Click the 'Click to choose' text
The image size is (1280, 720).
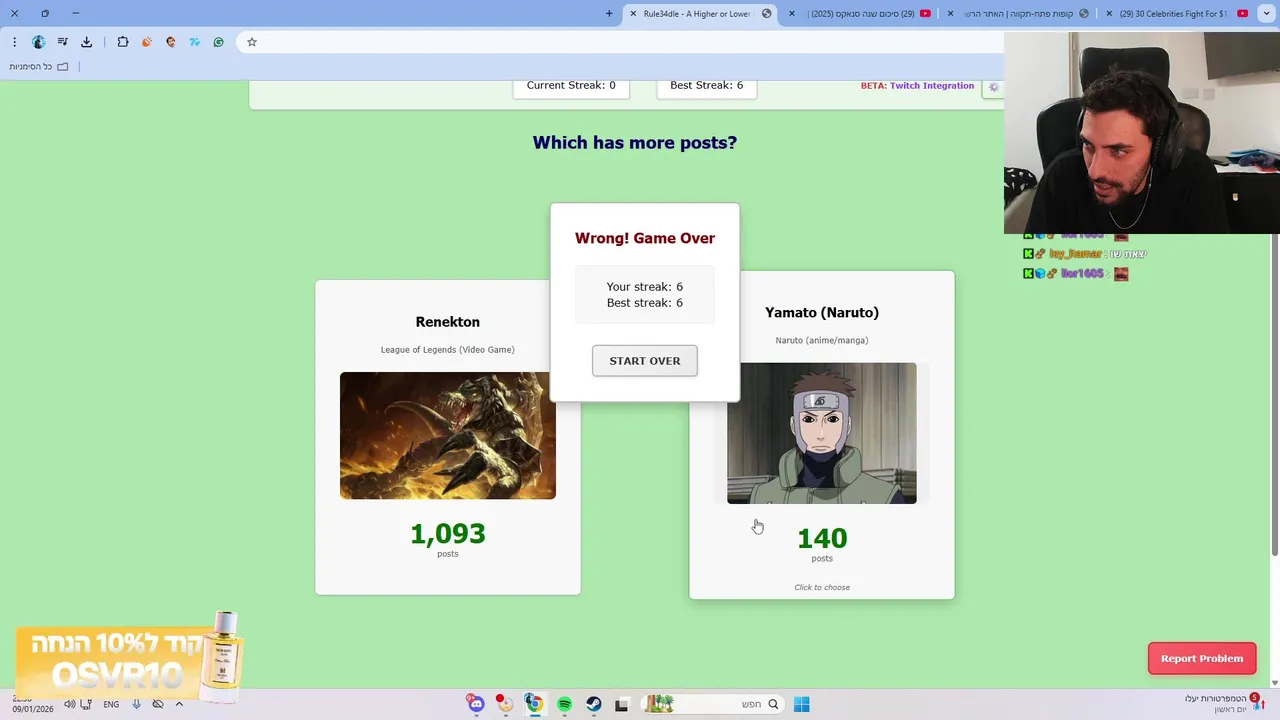[822, 587]
